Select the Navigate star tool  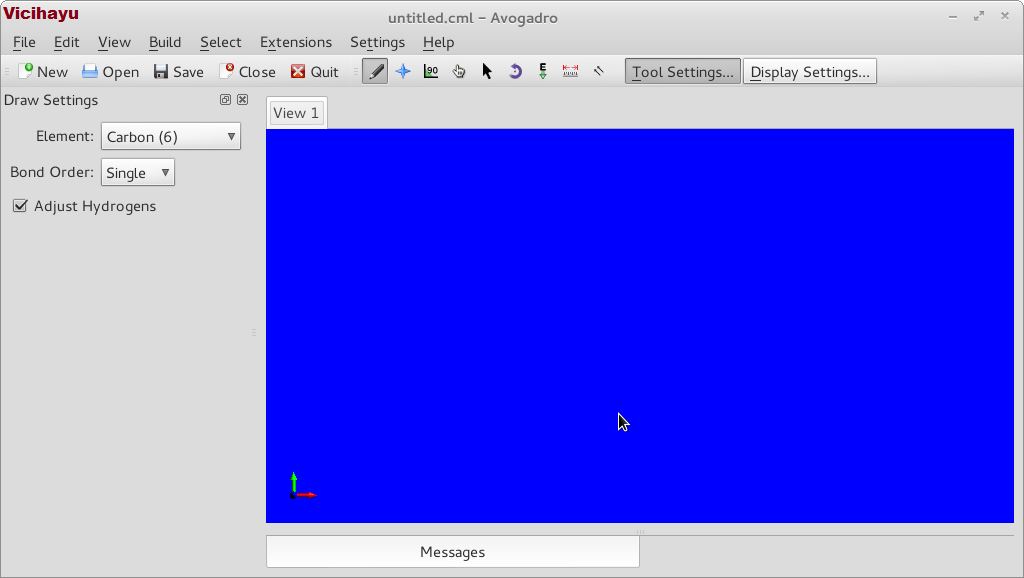[403, 71]
